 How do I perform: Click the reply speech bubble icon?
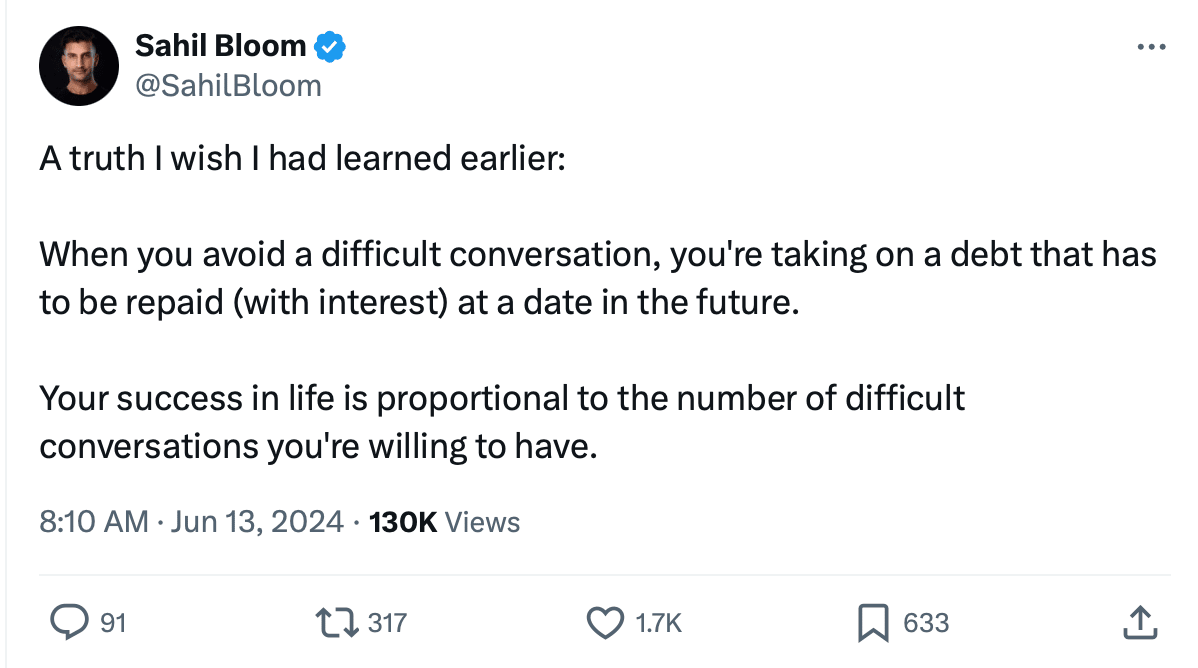tap(68, 623)
